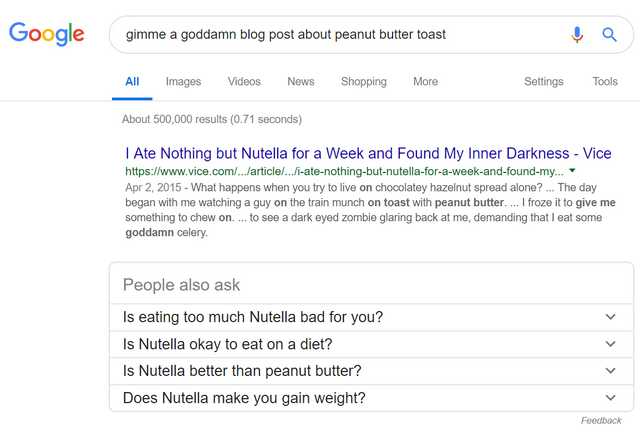
Task: Switch to the Videos tab
Action: (x=244, y=82)
